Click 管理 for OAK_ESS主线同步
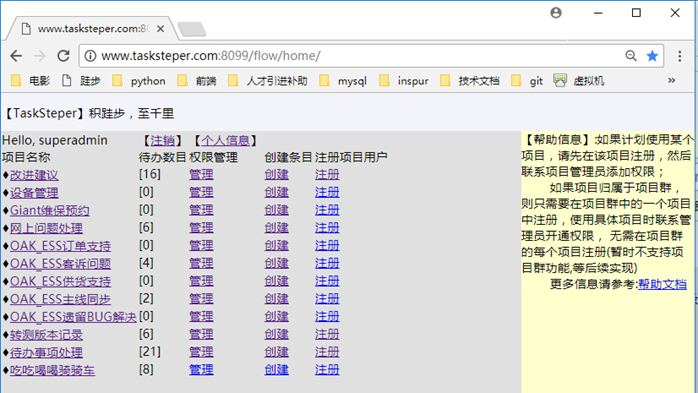This screenshot has width=698, height=393. pos(201,299)
